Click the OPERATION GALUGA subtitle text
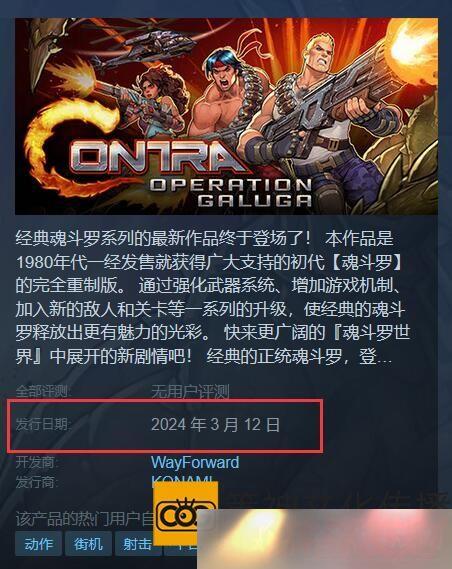The image size is (452, 569). pos(231,192)
